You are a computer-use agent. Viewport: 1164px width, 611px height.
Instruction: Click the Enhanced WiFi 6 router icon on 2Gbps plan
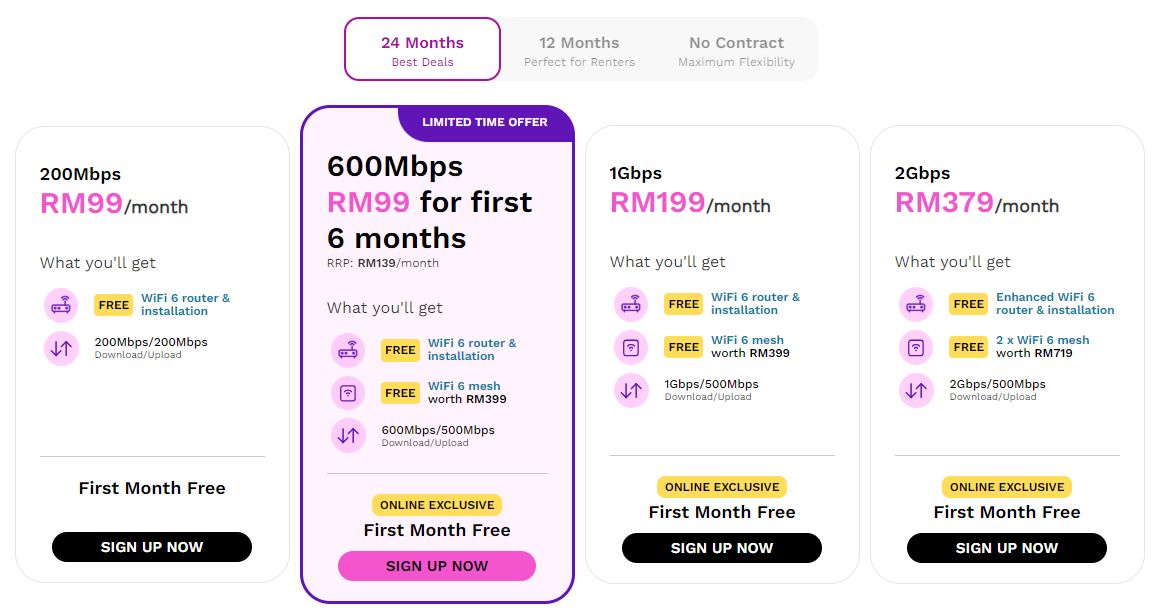[916, 304]
